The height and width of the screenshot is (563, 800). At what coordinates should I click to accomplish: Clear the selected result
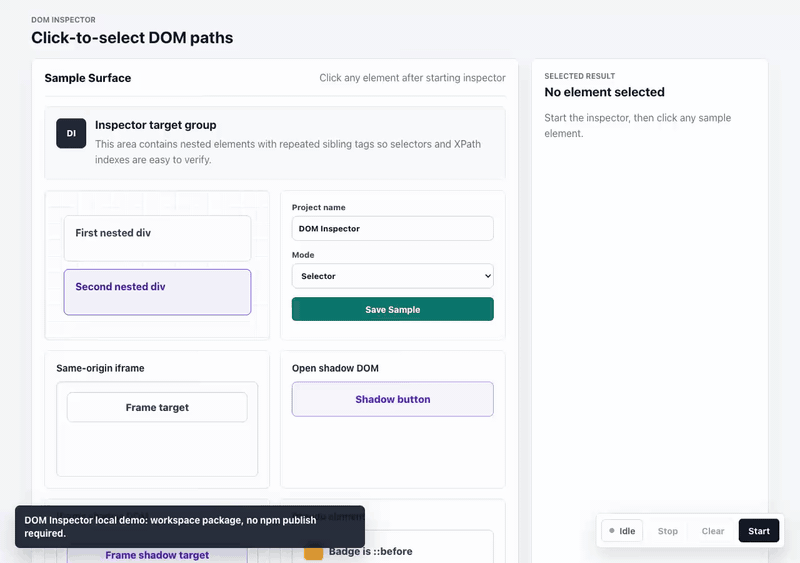tap(713, 531)
